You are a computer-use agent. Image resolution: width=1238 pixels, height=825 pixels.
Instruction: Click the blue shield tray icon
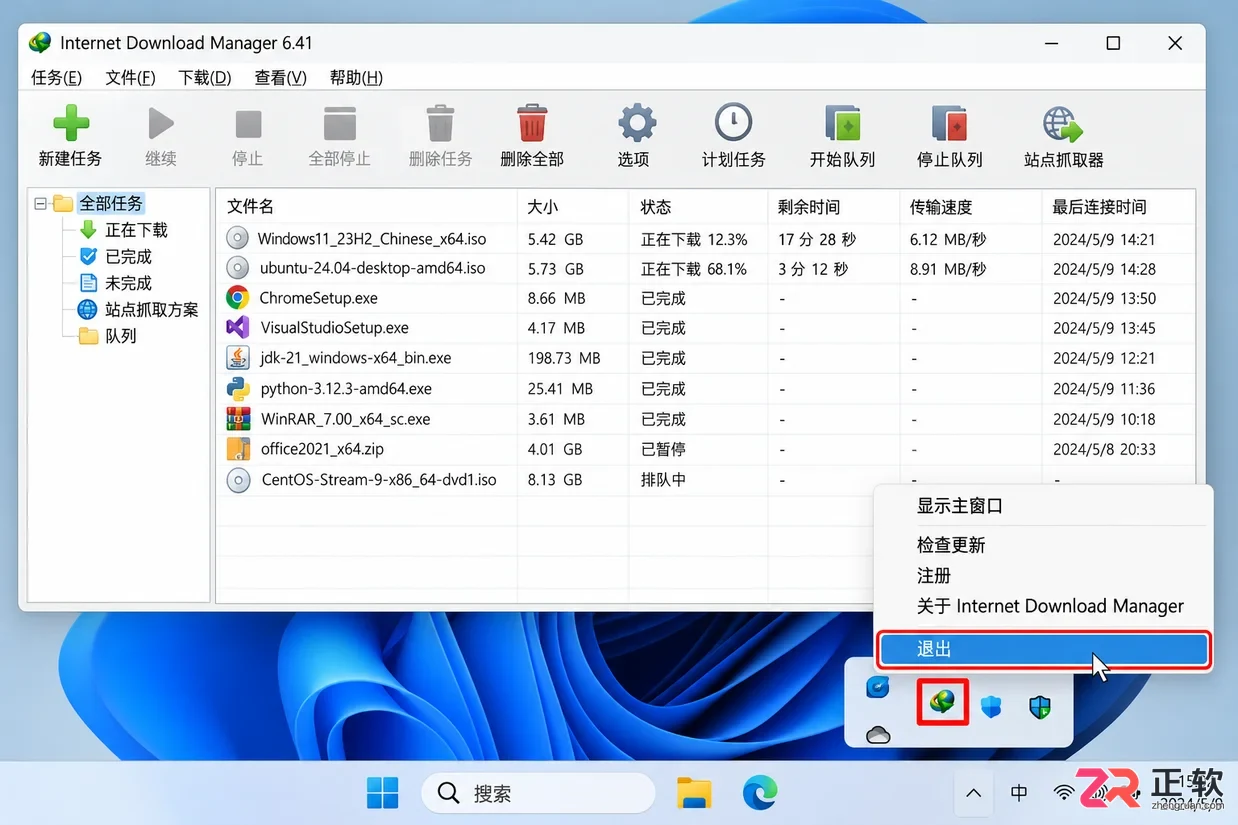tap(991, 708)
